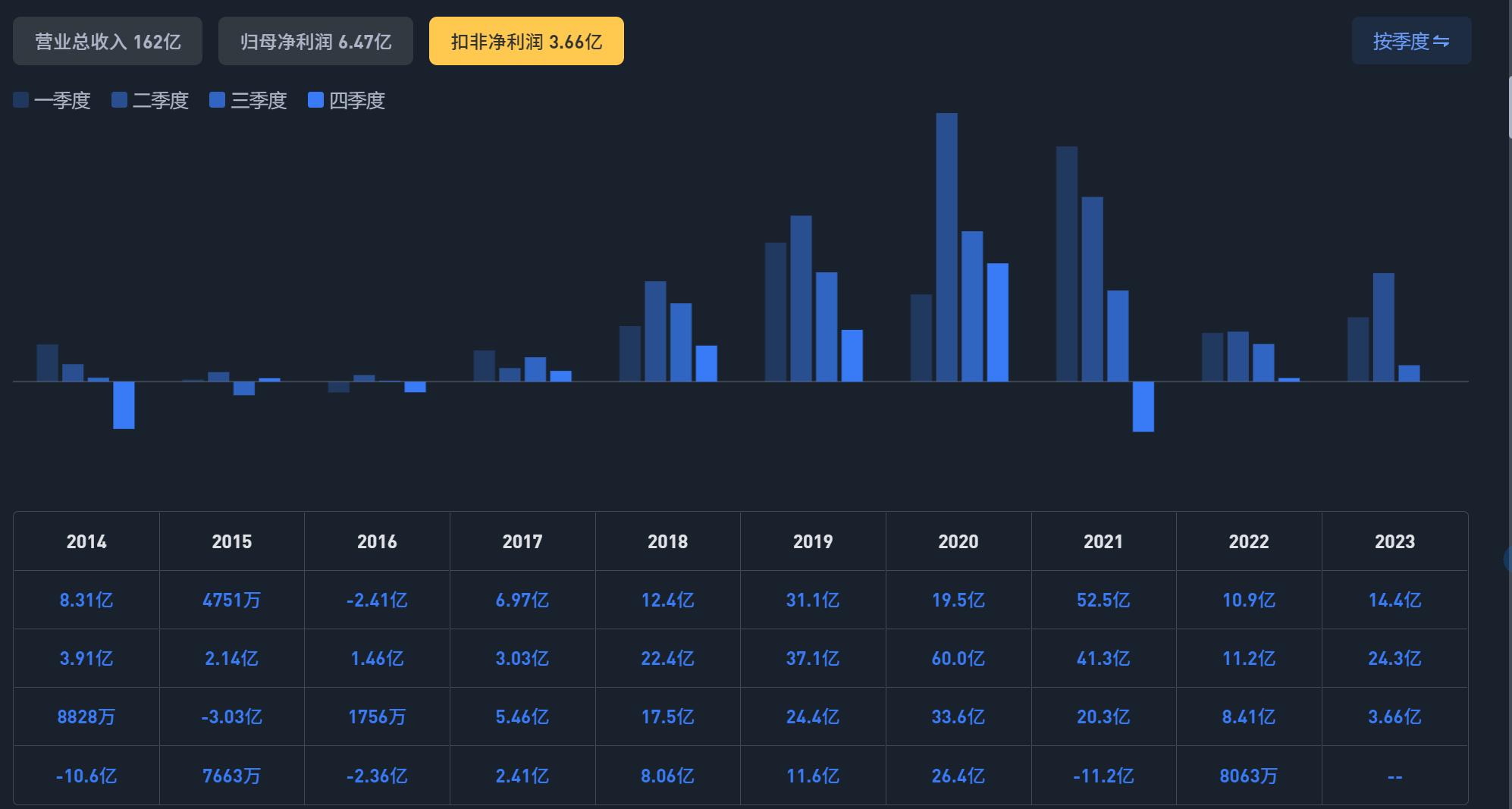The width and height of the screenshot is (1512, 809).
Task: Click the 2020 column header
Action: tap(958, 541)
